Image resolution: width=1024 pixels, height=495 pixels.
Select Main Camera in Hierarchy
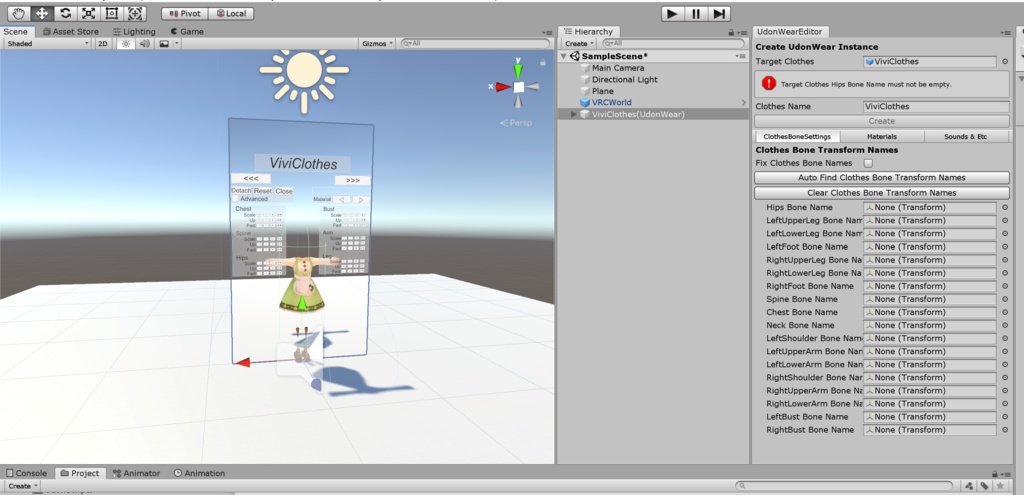click(x=618, y=68)
